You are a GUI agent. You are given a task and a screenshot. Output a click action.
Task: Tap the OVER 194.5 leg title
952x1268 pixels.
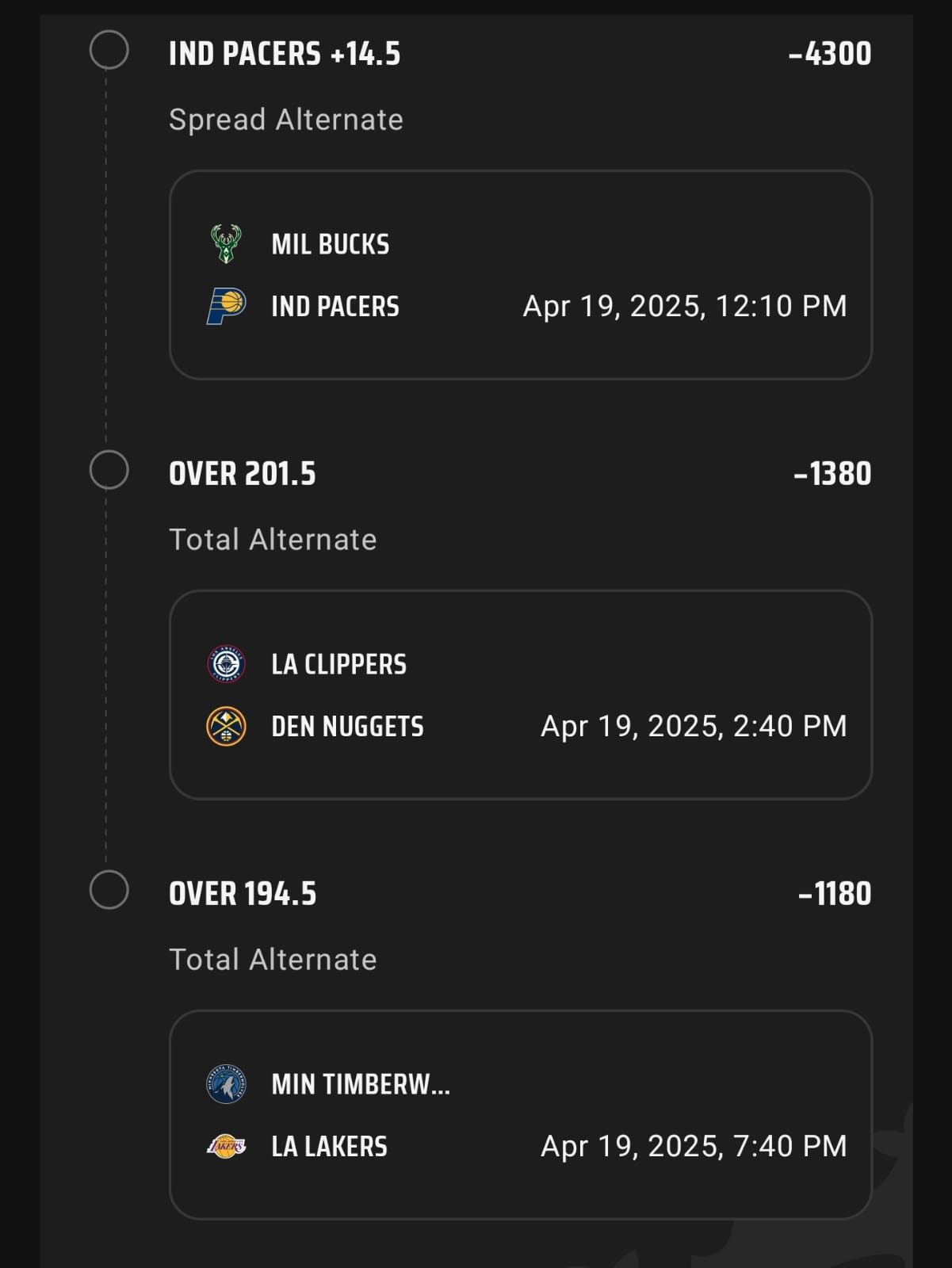[243, 895]
